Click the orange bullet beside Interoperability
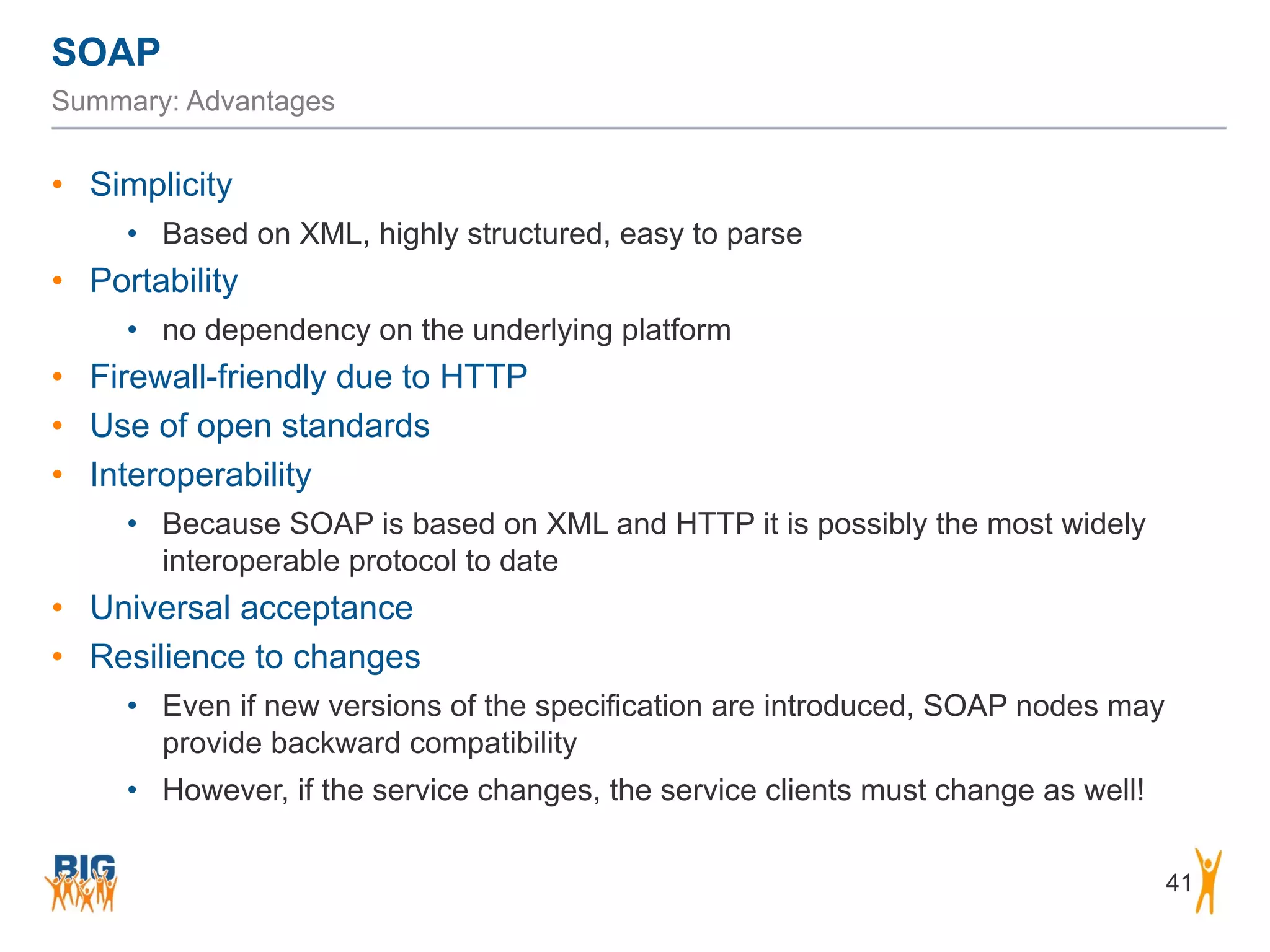Screen dimensions: 1270x952 tap(58, 475)
